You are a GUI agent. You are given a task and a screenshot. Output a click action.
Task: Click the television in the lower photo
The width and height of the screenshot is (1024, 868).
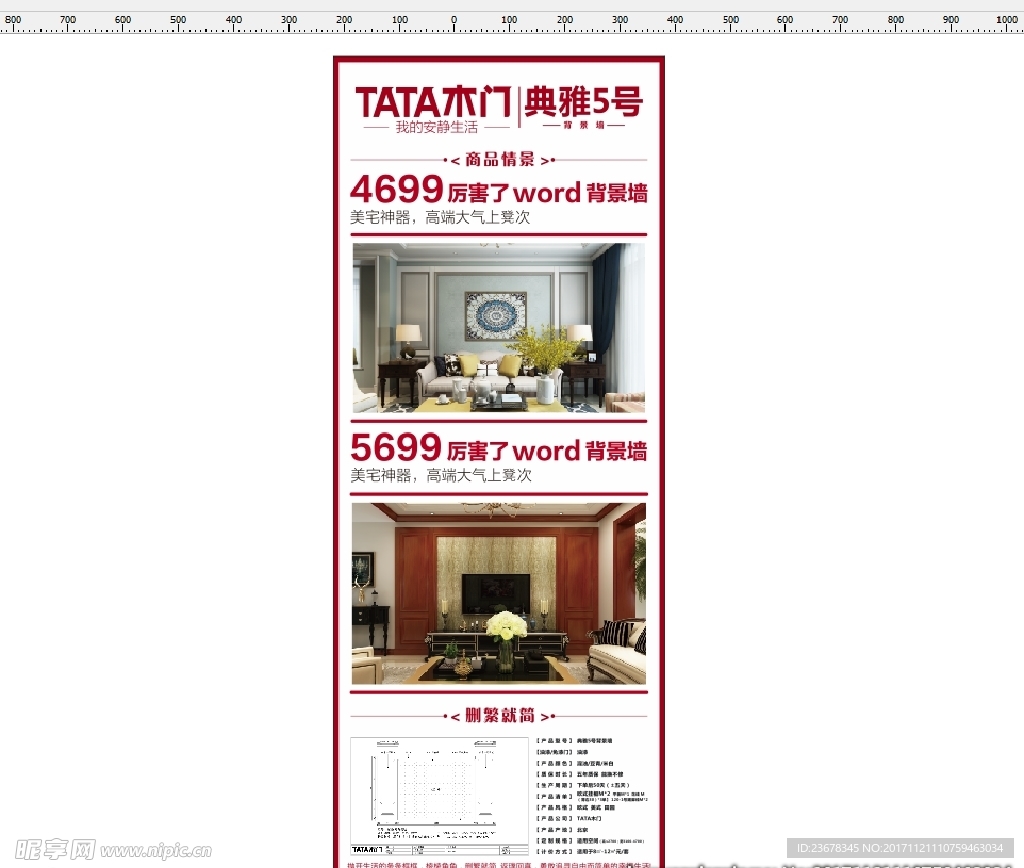click(x=495, y=593)
